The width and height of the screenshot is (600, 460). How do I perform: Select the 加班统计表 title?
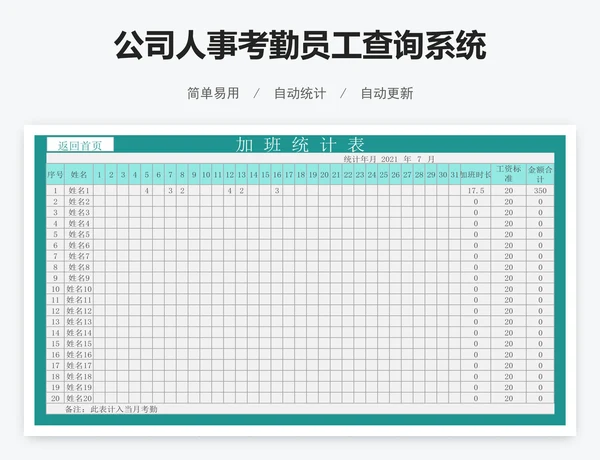click(x=300, y=145)
